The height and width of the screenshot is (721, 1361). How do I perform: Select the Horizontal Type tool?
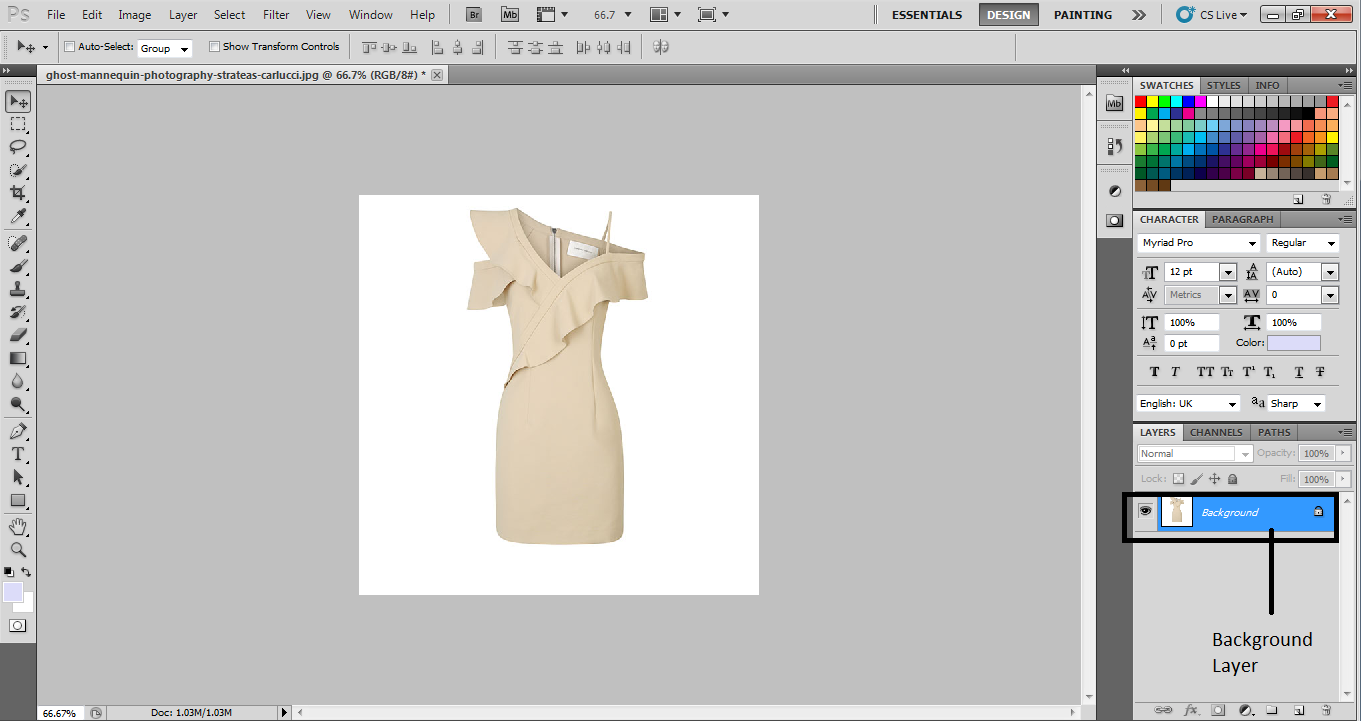coord(18,454)
